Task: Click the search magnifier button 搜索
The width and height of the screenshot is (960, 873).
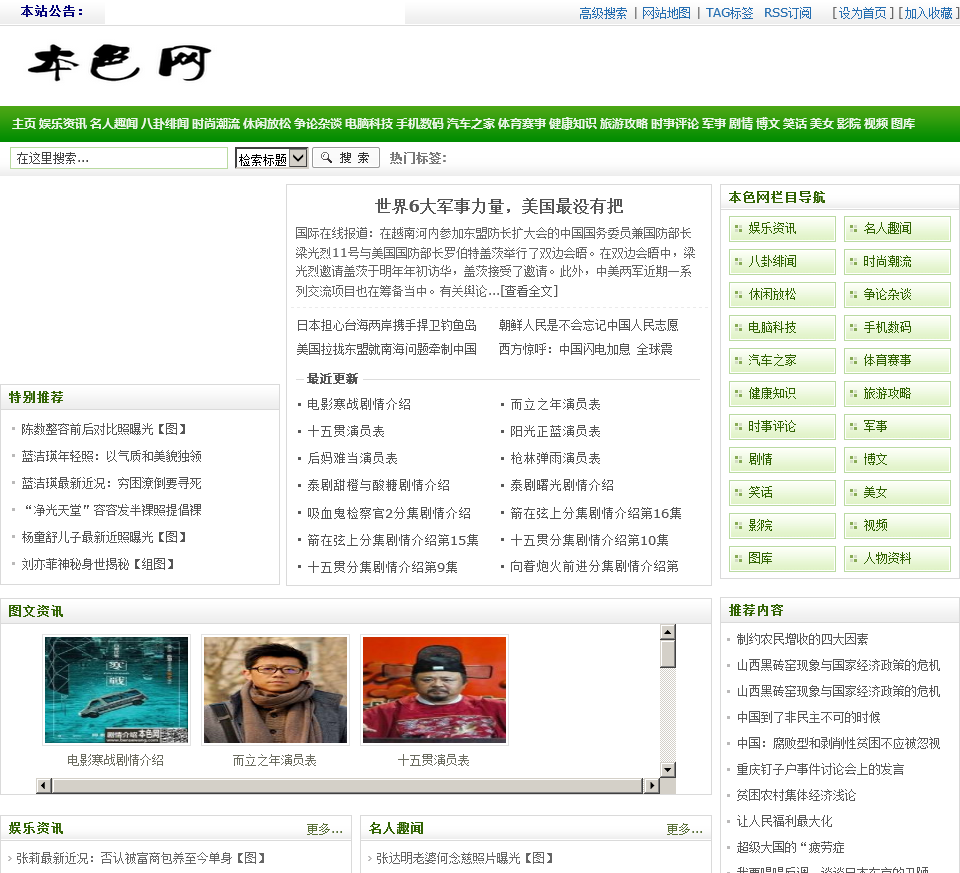Action: point(346,158)
